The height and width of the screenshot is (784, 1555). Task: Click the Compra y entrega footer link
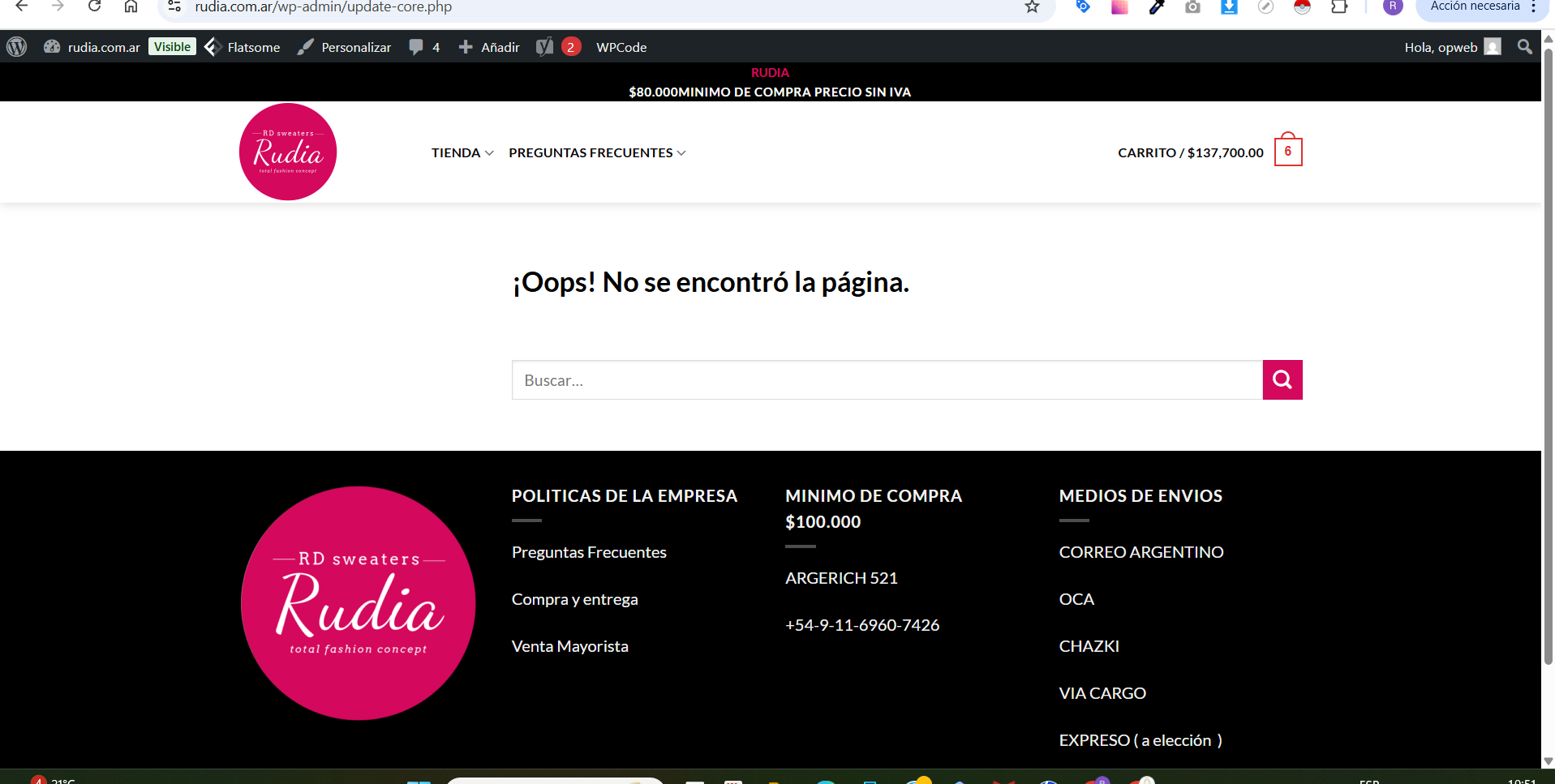(574, 599)
